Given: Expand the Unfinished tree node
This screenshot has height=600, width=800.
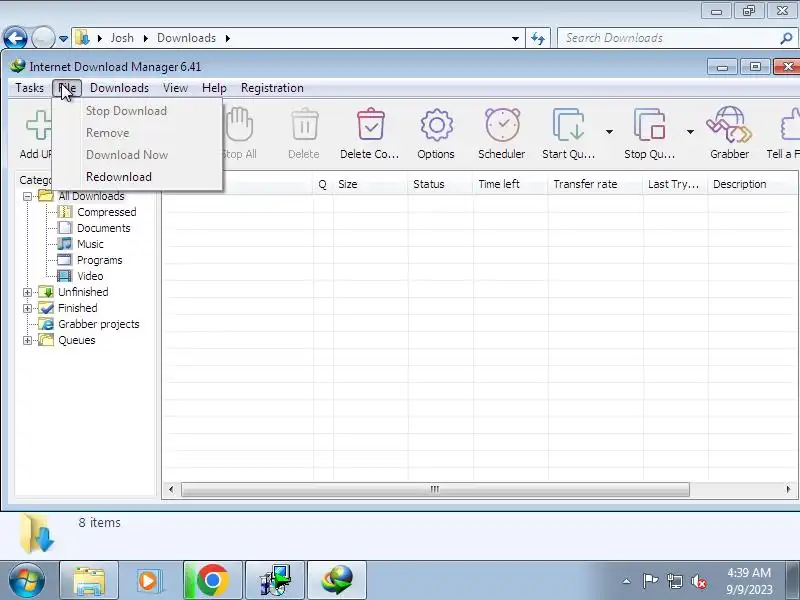Looking at the screenshot, I should pyautogui.click(x=28, y=292).
